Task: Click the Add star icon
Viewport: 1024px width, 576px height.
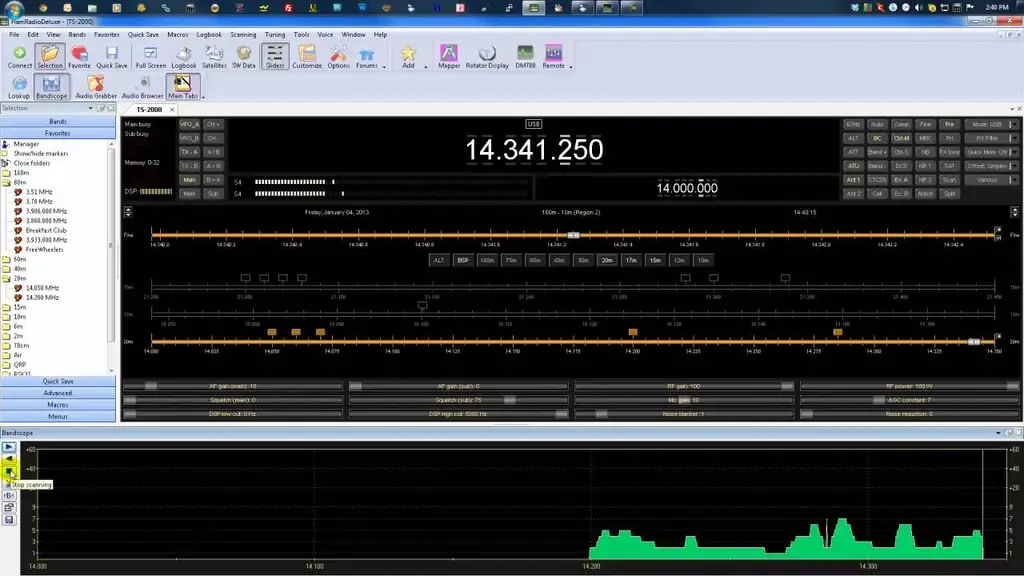Action: coord(408,56)
